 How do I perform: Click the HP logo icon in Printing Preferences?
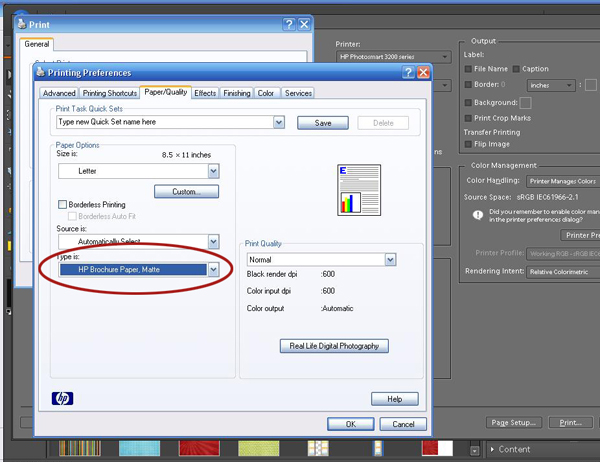(x=62, y=398)
